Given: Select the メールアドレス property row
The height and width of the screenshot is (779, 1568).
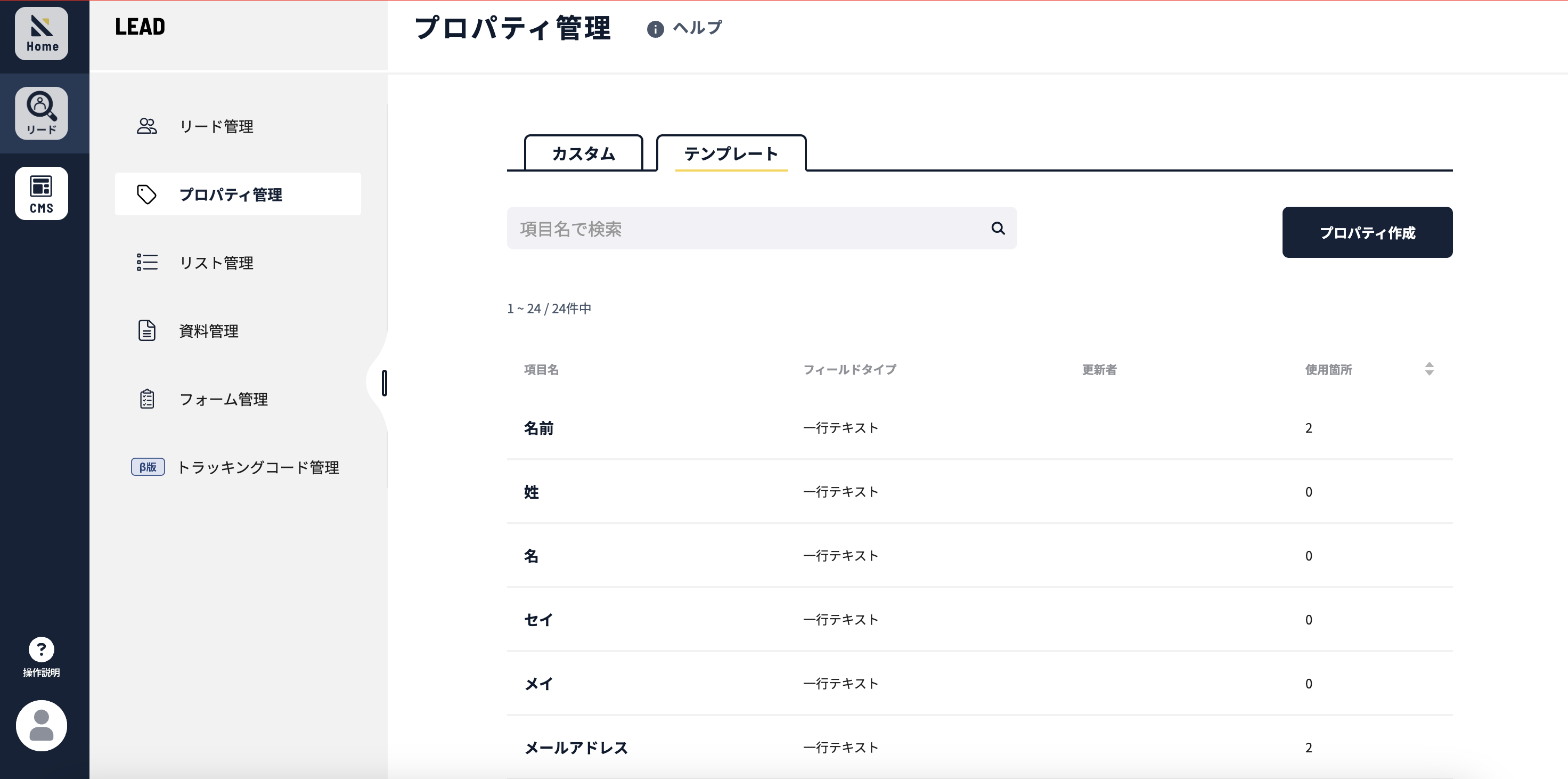Looking at the screenshot, I should point(979,748).
